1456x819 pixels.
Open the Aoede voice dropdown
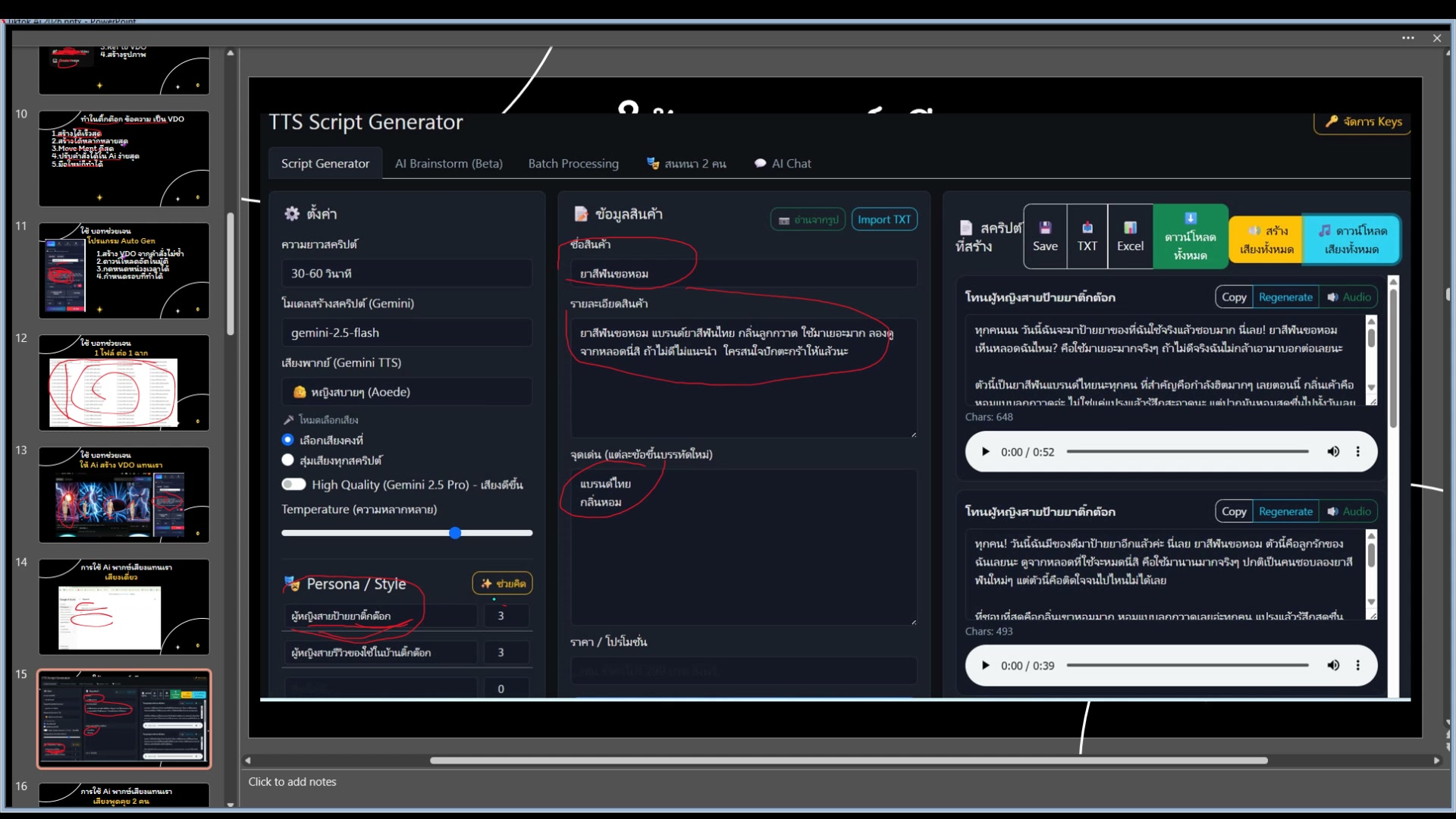[x=406, y=392]
